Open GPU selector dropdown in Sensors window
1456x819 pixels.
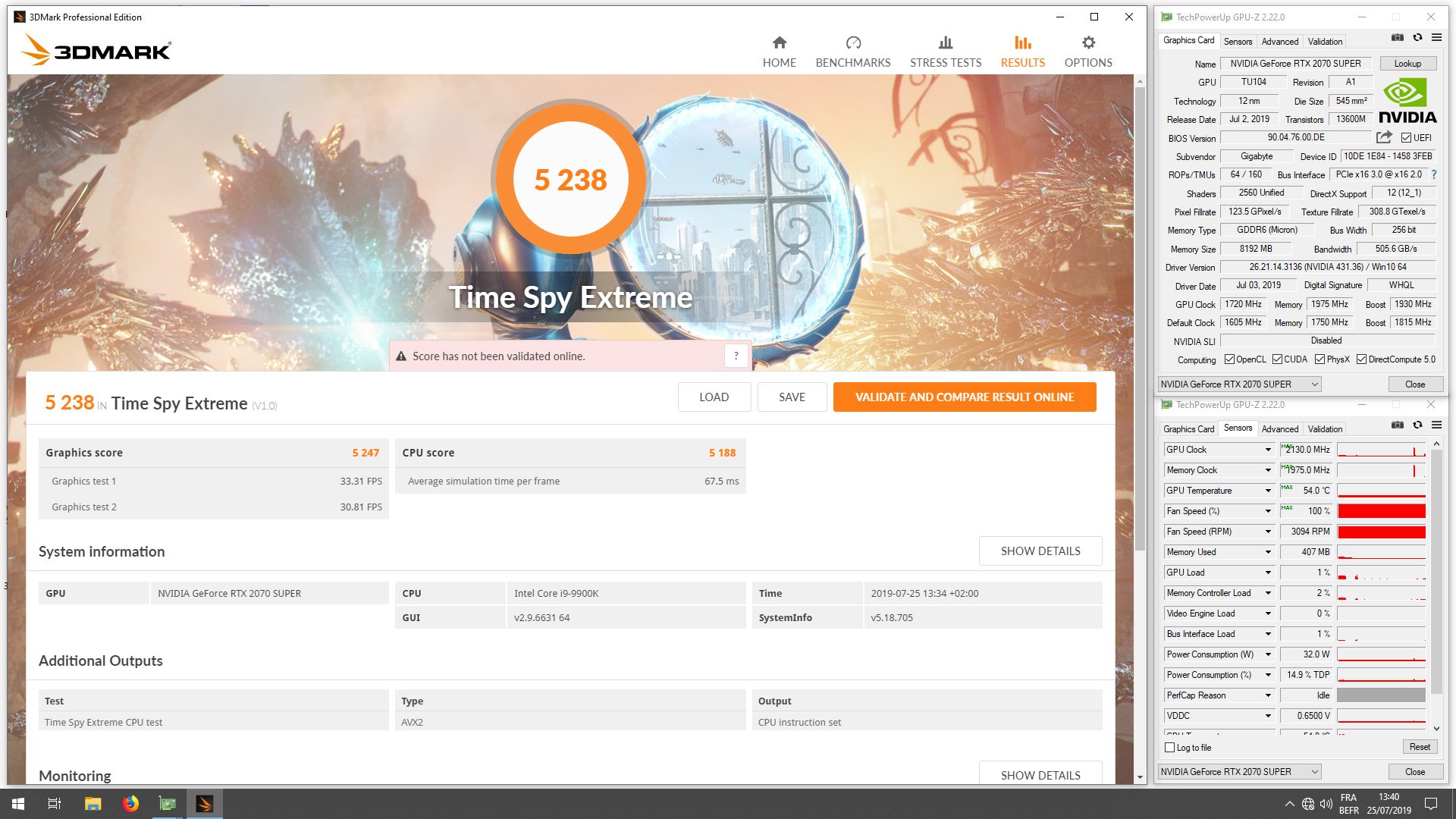pos(1239,772)
